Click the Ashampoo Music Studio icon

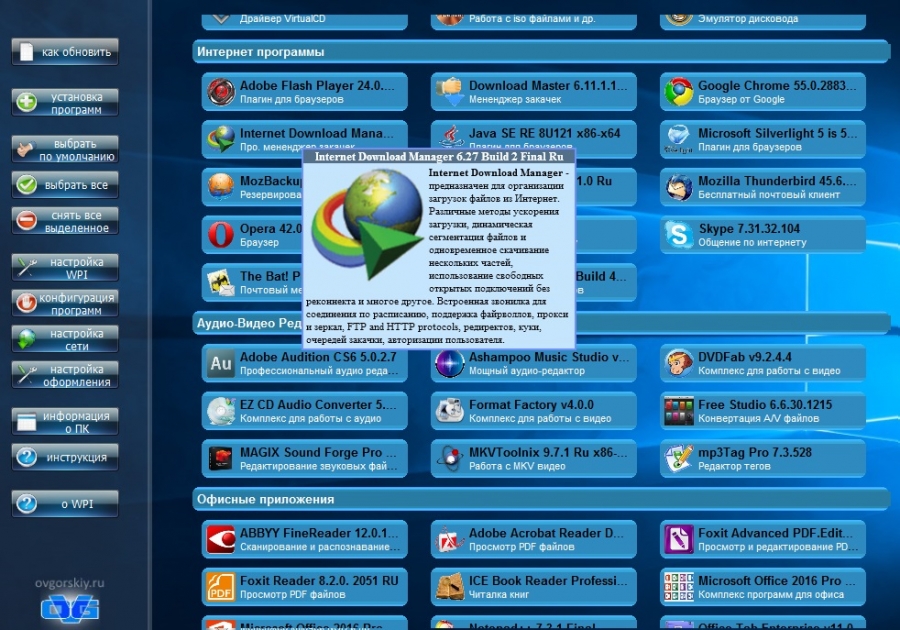pyautogui.click(x=449, y=363)
